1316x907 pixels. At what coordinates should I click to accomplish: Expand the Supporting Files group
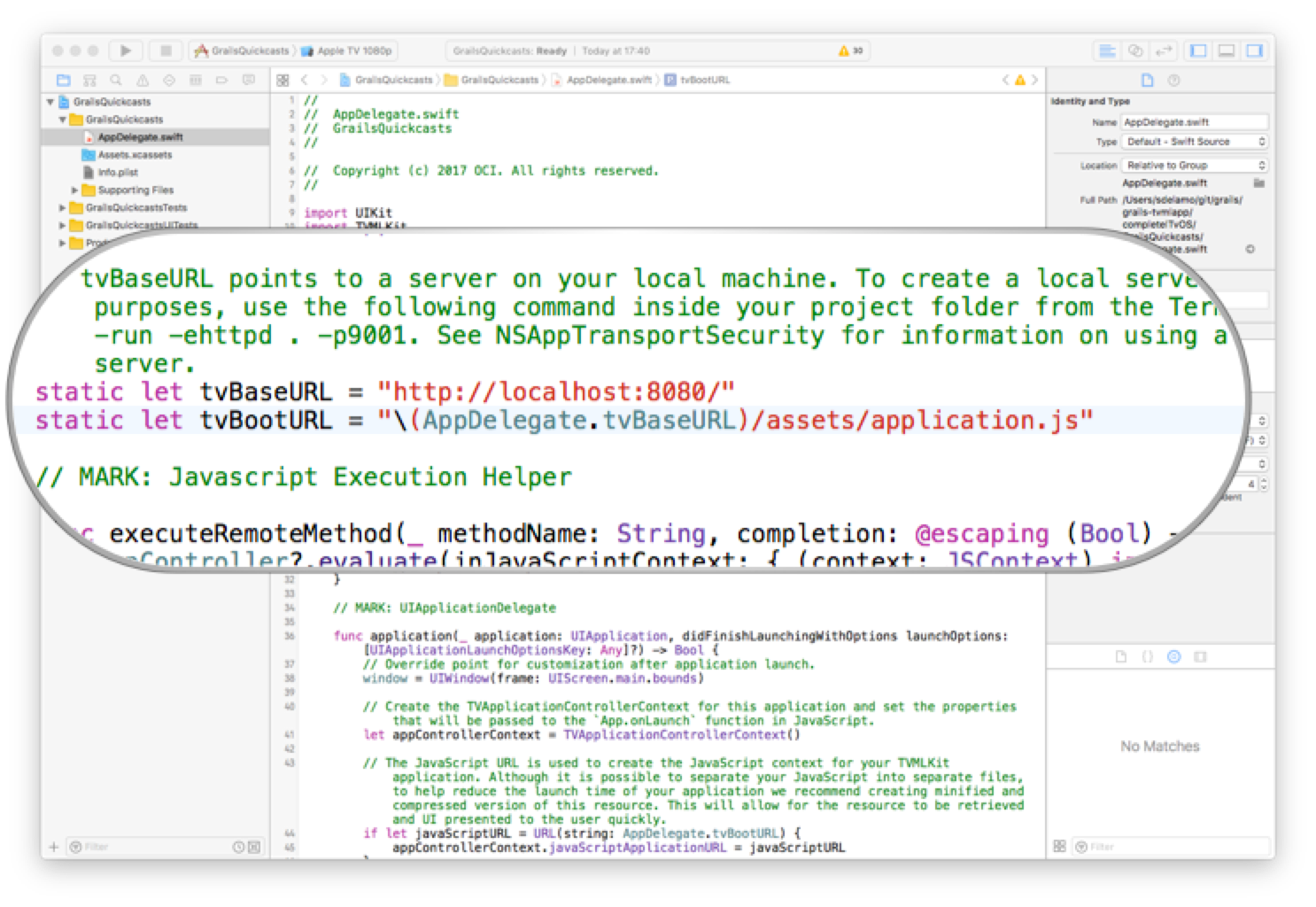tap(75, 190)
